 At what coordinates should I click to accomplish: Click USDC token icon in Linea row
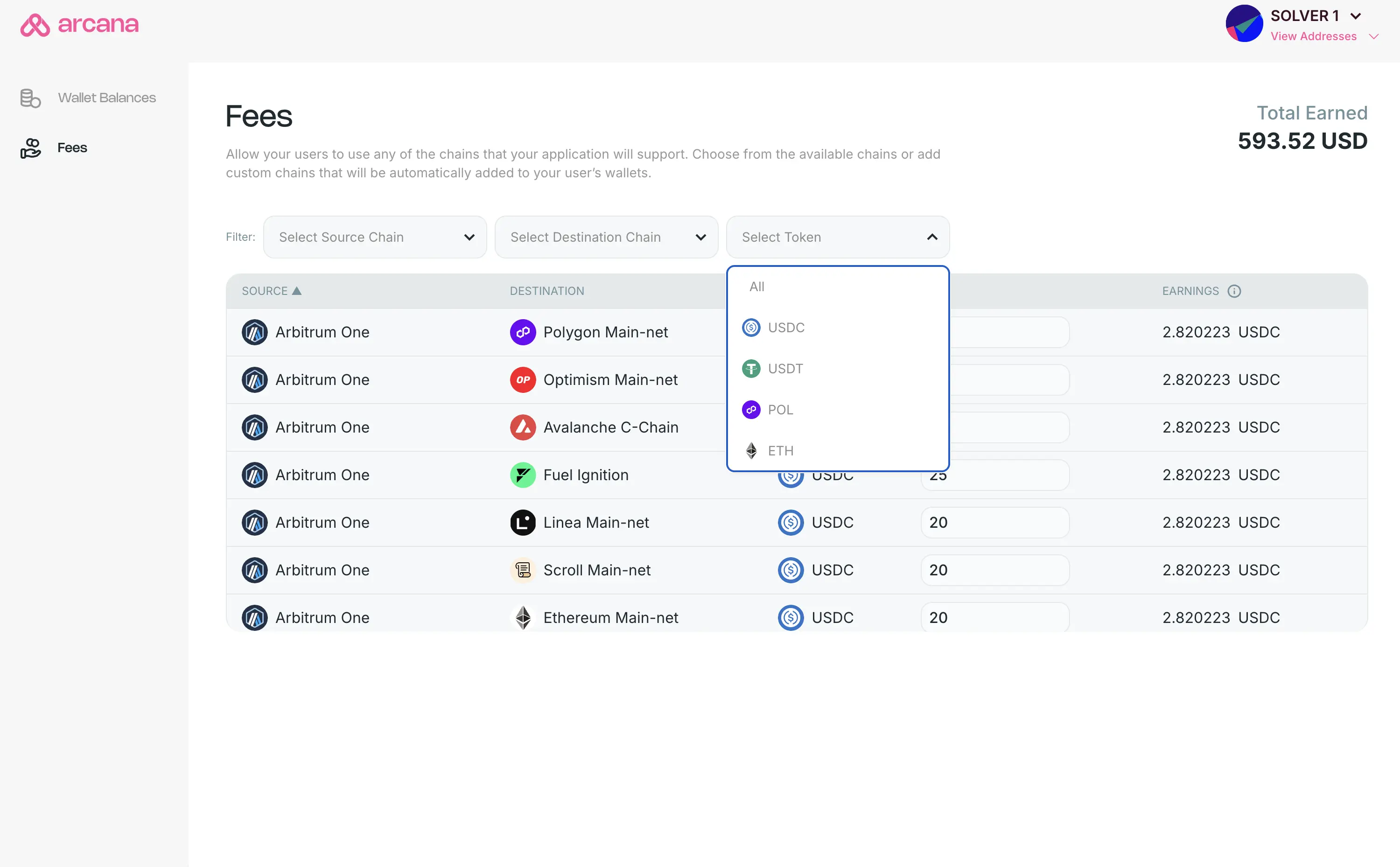pos(791,523)
